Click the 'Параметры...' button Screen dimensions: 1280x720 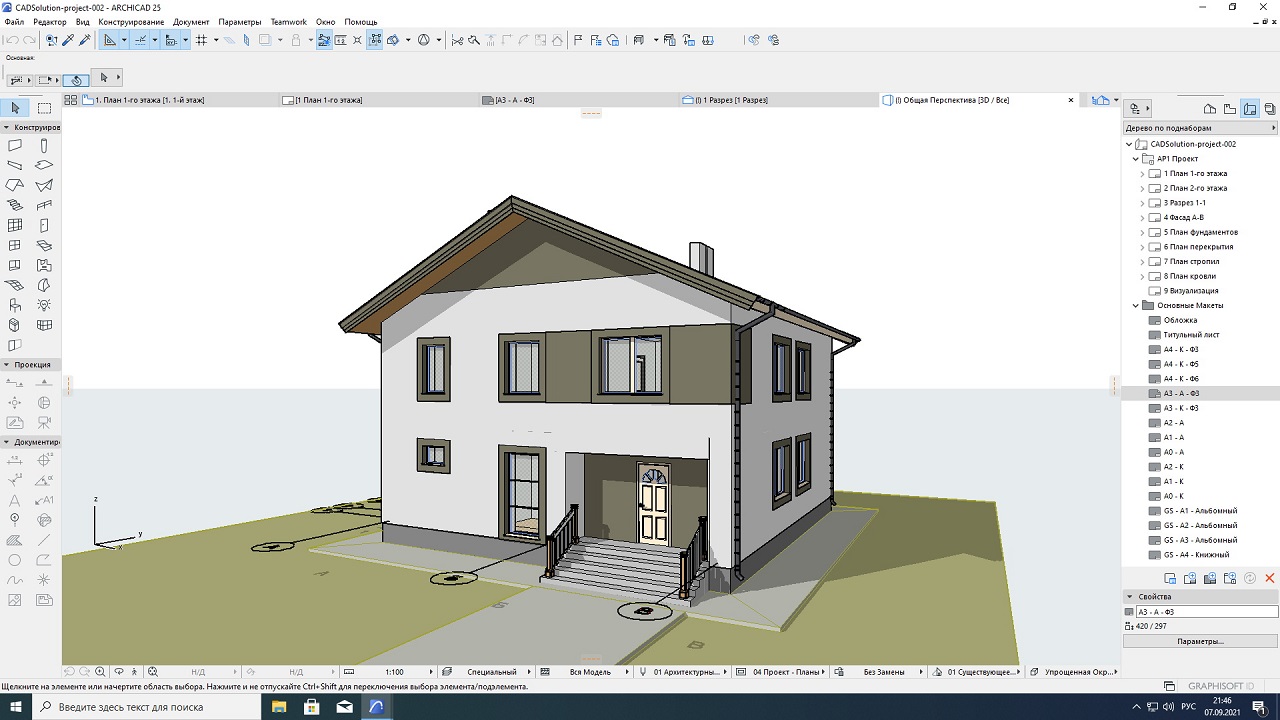(1200, 641)
